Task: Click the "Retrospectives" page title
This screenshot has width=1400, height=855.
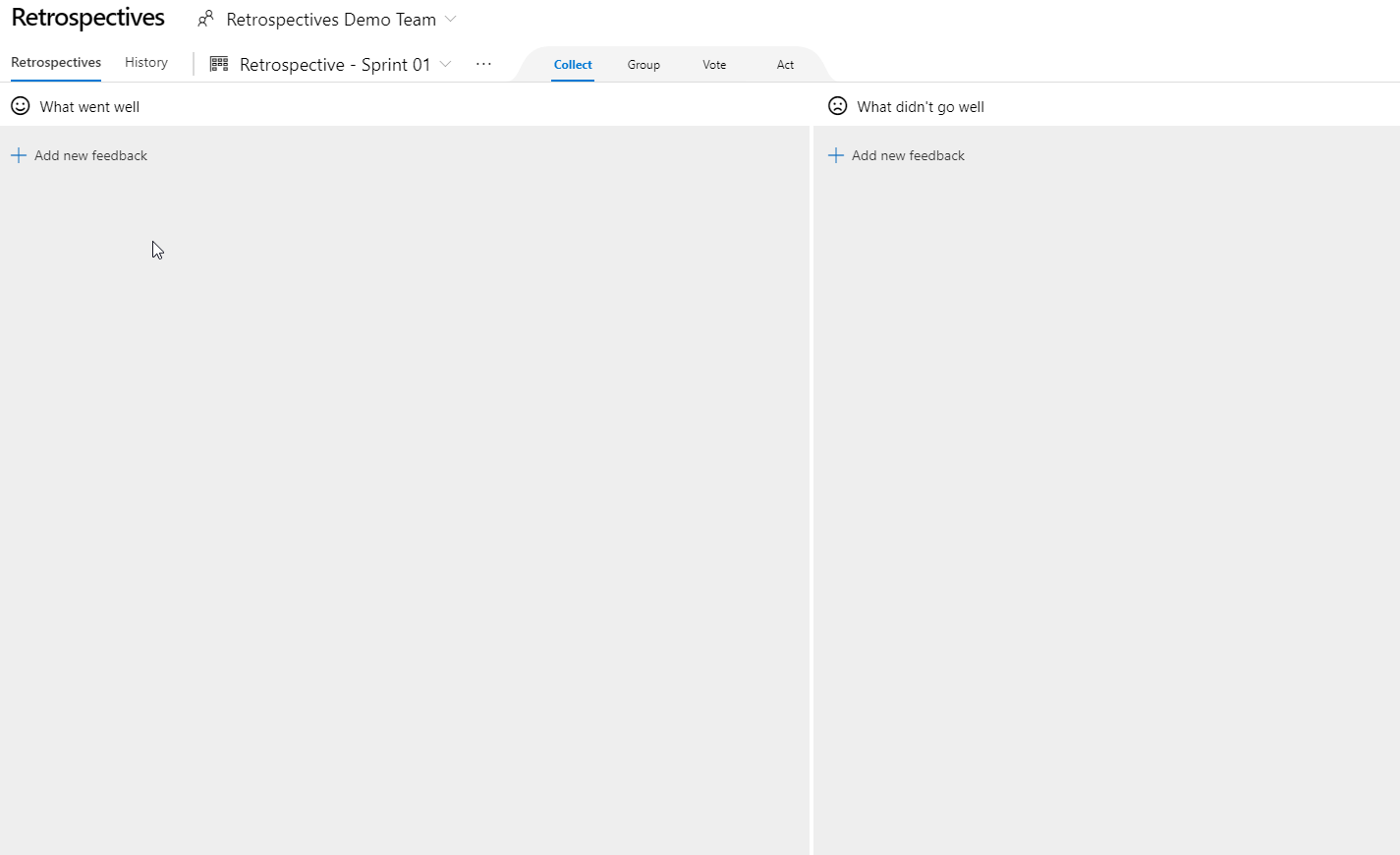Action: coord(87,17)
